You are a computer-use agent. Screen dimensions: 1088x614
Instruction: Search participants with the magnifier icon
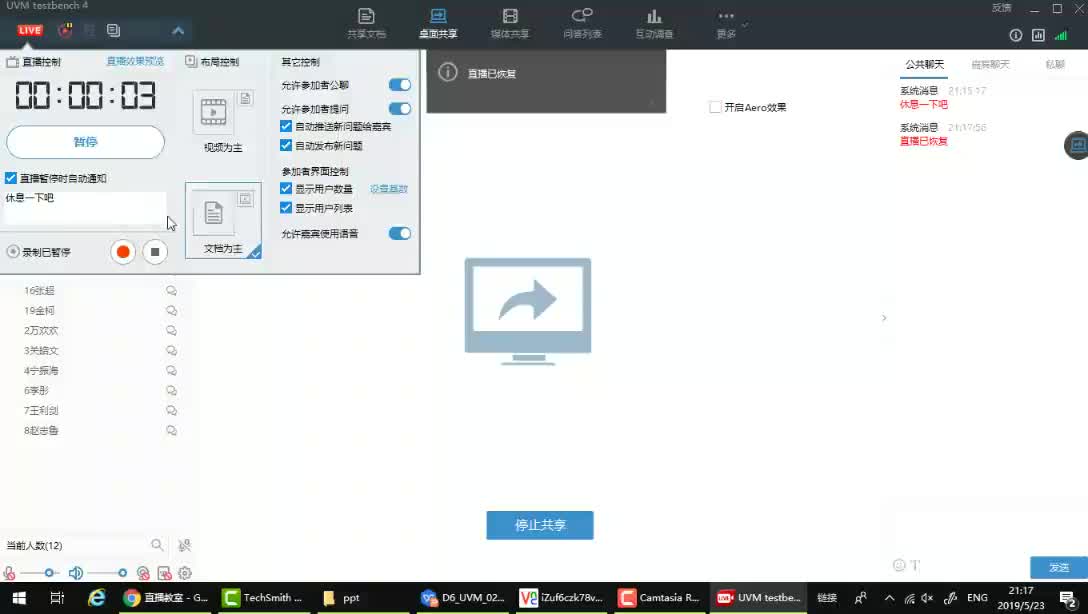point(158,545)
